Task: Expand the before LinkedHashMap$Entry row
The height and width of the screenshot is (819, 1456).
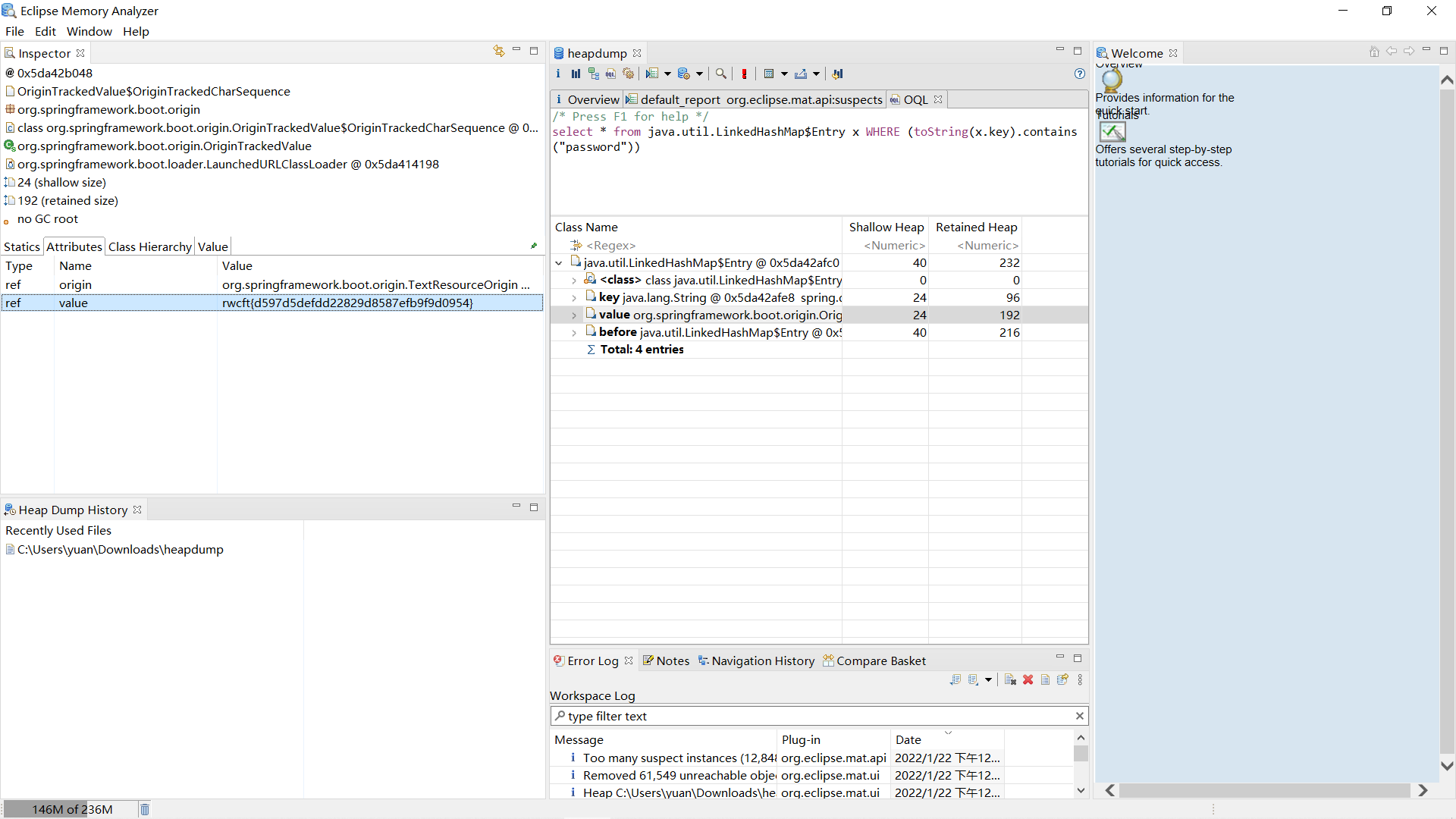Action: (x=574, y=333)
